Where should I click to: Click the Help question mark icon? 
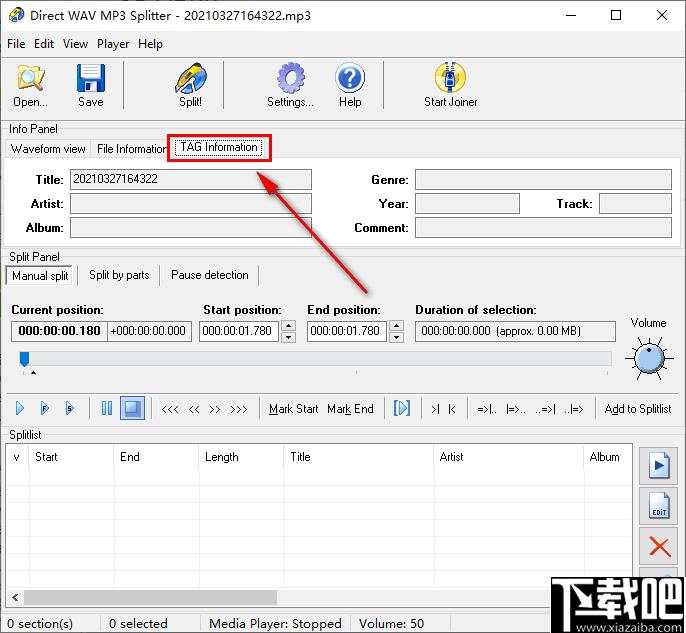350,86
